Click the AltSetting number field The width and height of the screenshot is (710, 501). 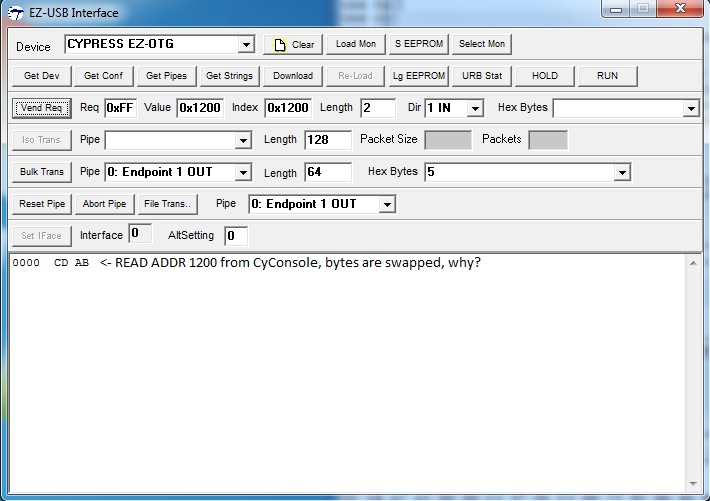point(236,236)
